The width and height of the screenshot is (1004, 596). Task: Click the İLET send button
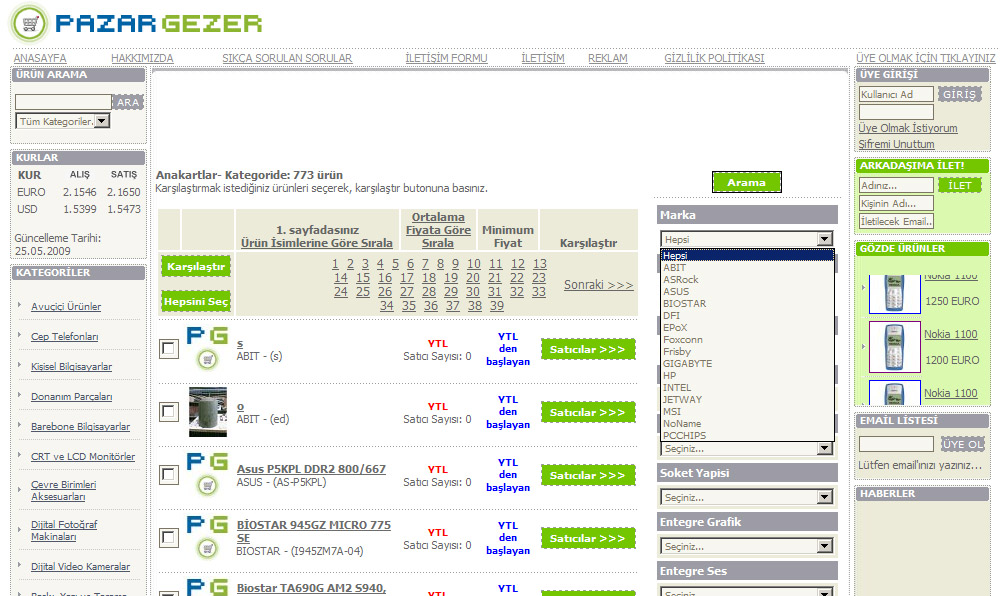(960, 186)
